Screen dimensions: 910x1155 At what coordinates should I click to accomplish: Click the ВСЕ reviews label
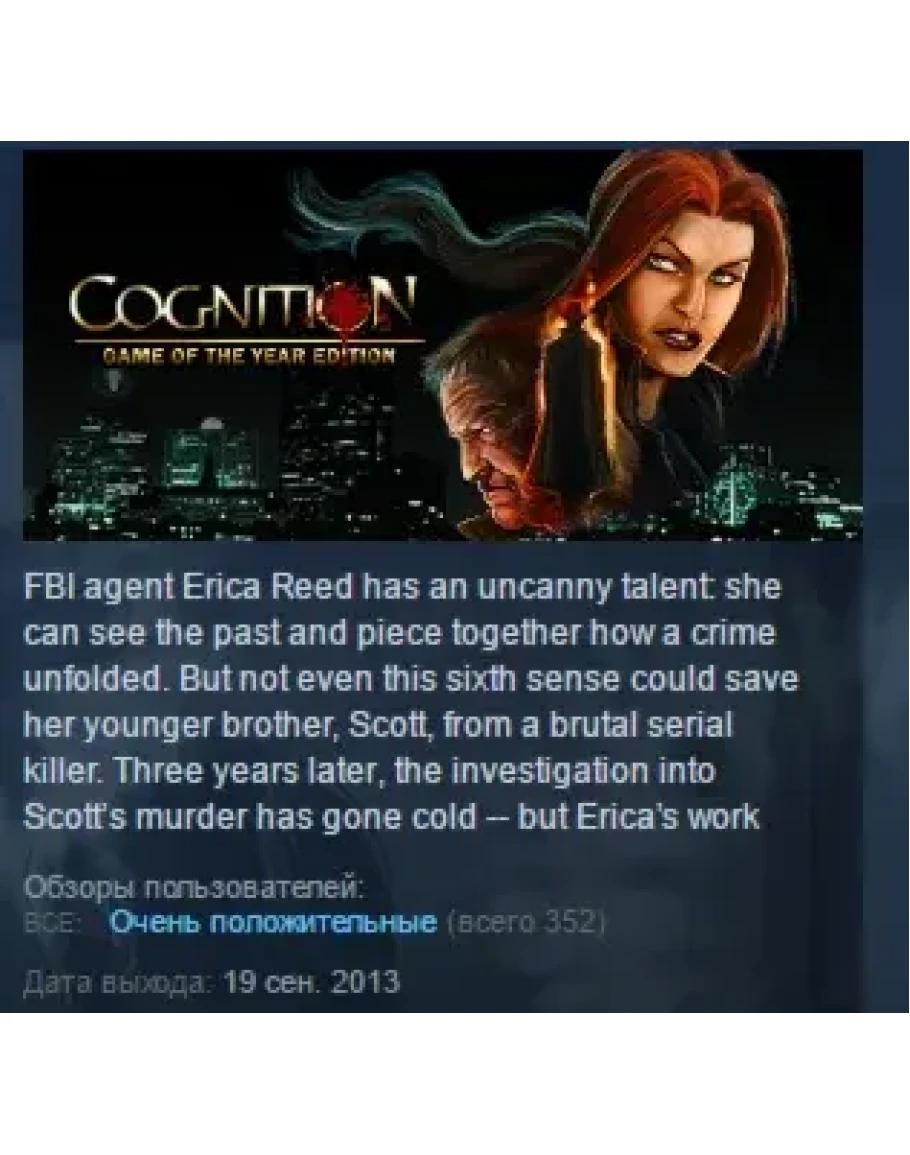(52, 923)
